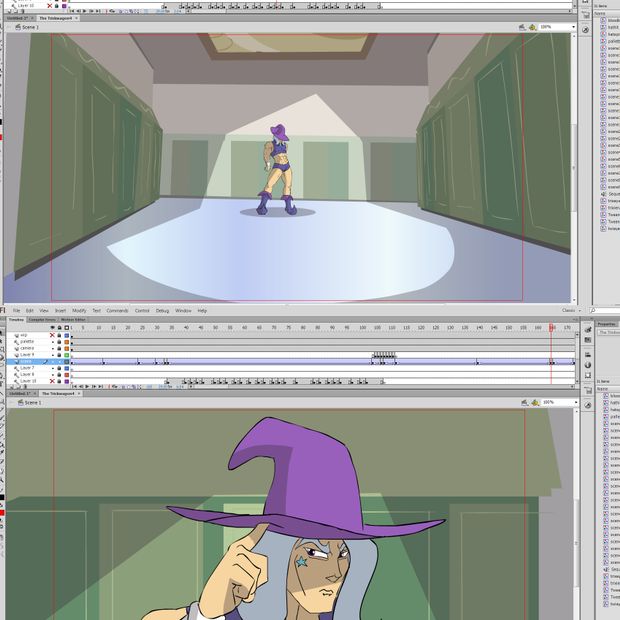
Task: Open the Window menu
Action: point(183,311)
